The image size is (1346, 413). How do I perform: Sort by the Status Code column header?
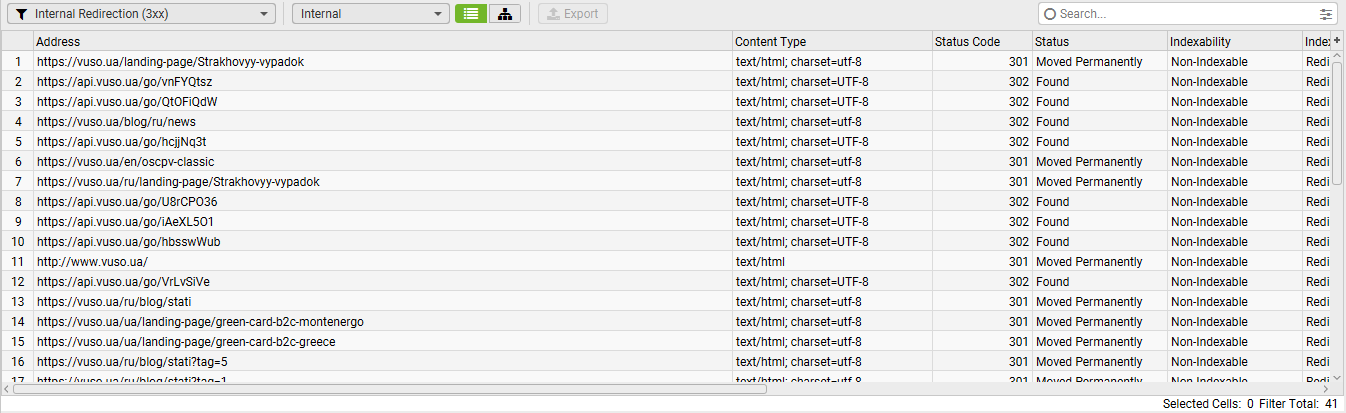981,41
